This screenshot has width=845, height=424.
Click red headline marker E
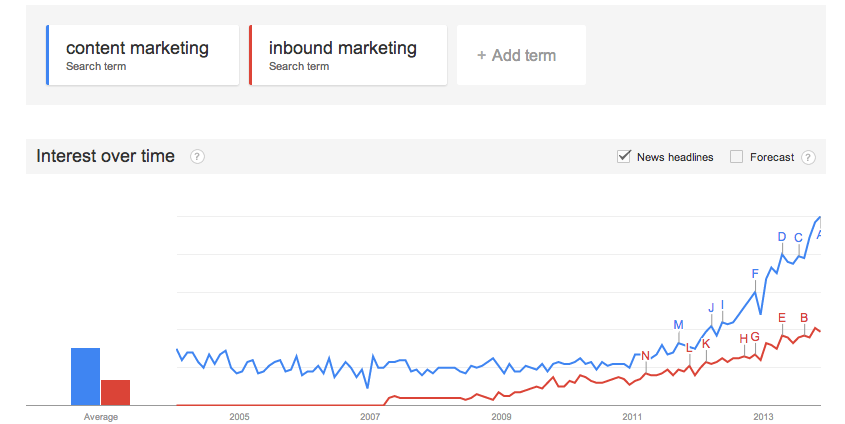pos(782,318)
